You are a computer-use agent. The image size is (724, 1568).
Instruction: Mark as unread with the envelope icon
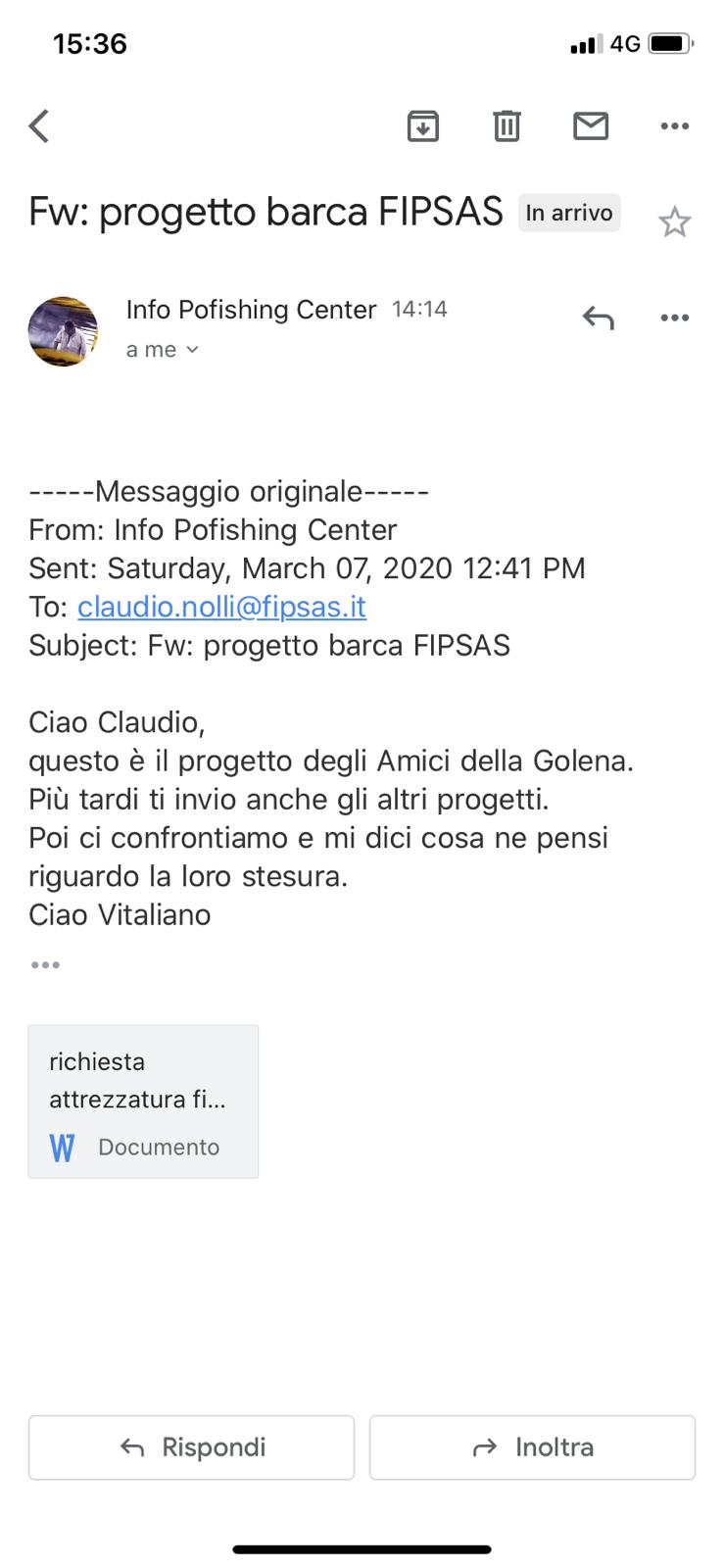click(x=591, y=126)
